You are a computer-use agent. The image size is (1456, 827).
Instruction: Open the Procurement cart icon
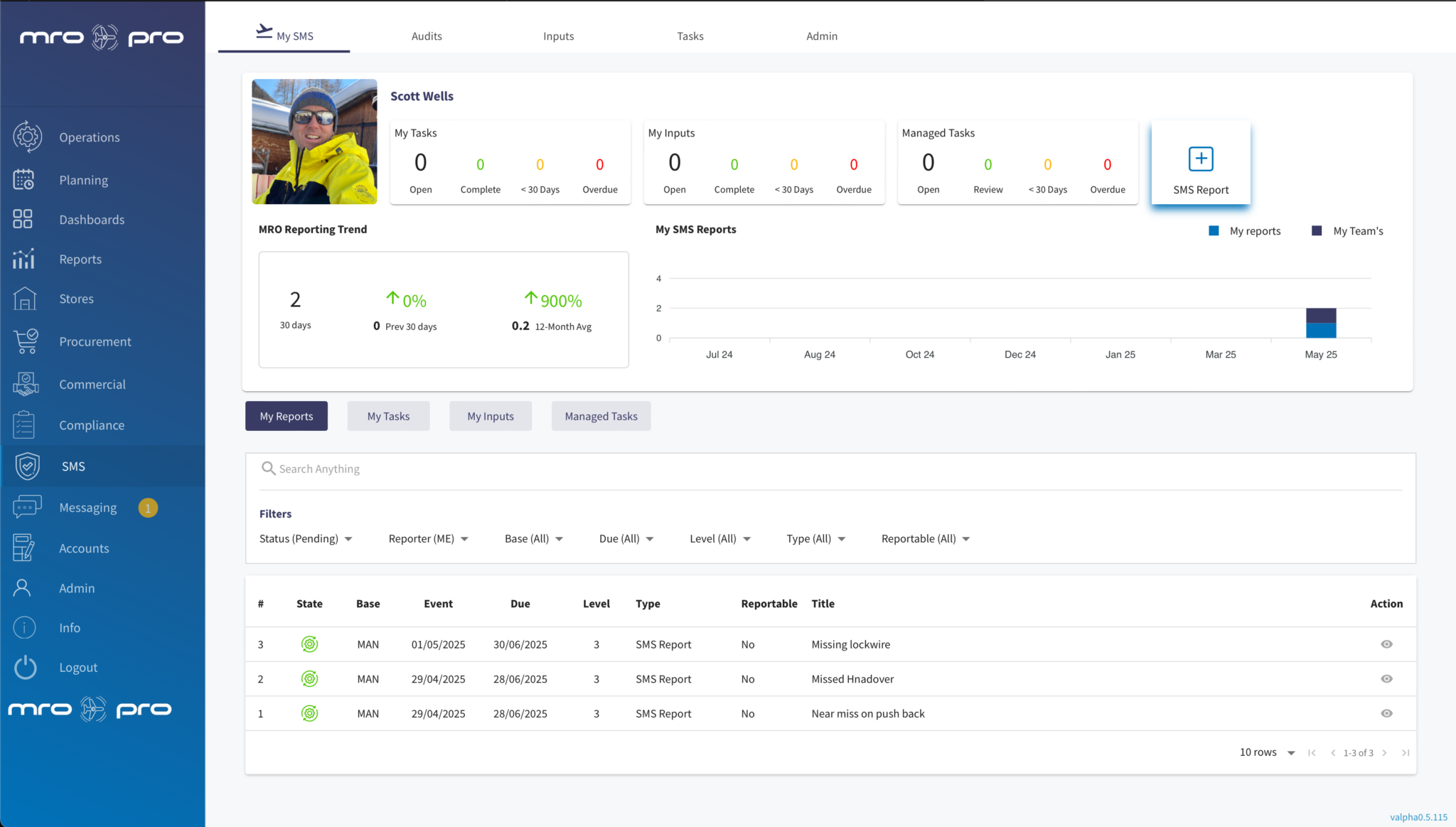25,341
